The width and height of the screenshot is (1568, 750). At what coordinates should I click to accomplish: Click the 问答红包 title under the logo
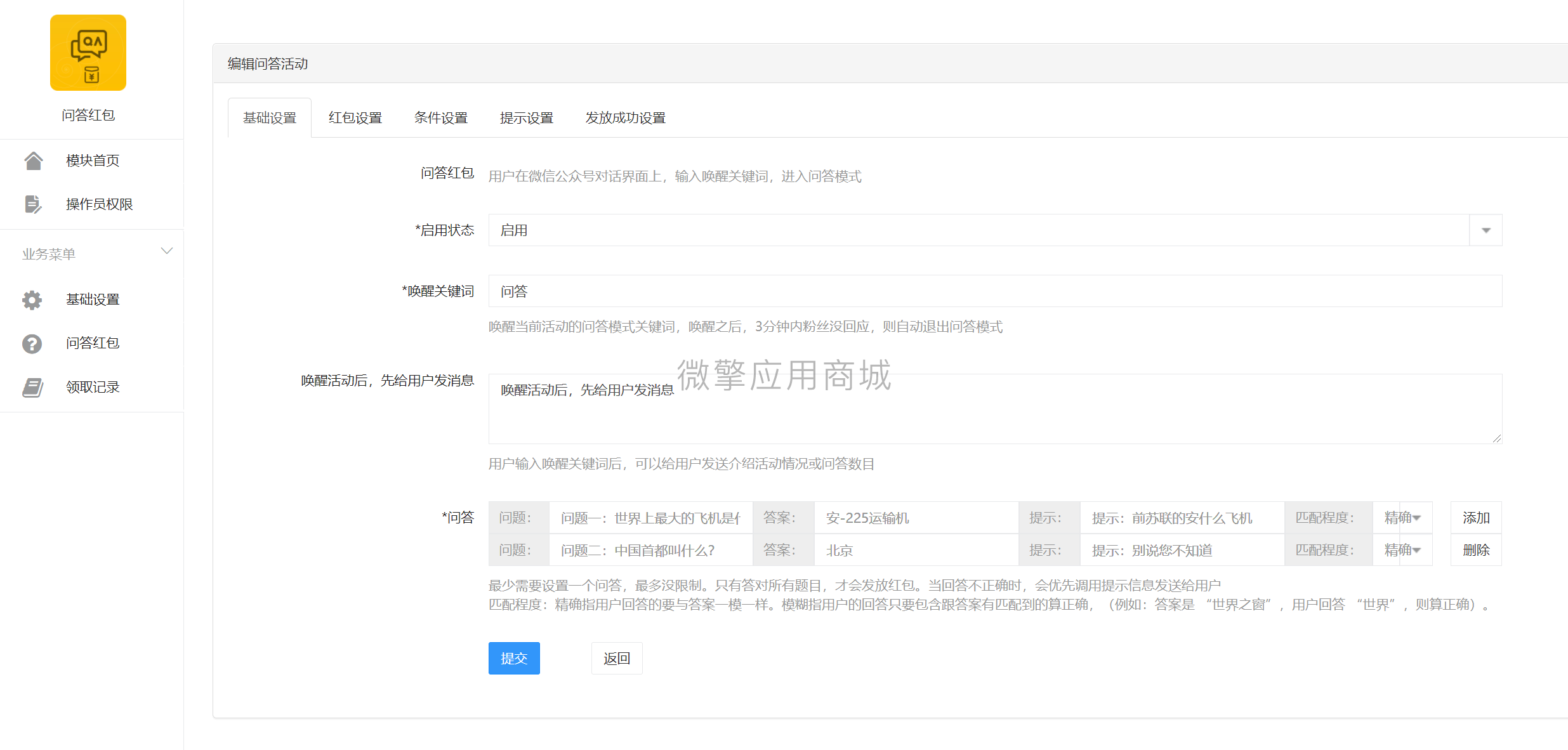coord(88,115)
